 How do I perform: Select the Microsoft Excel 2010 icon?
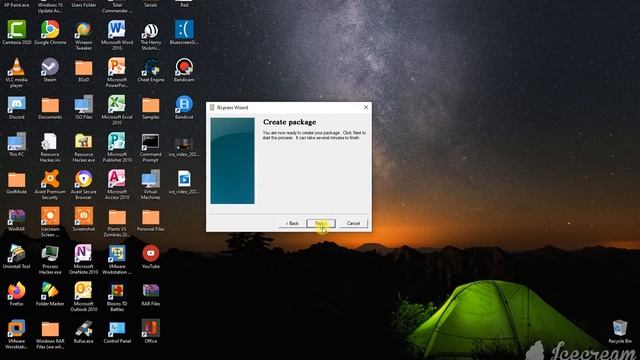117,104
